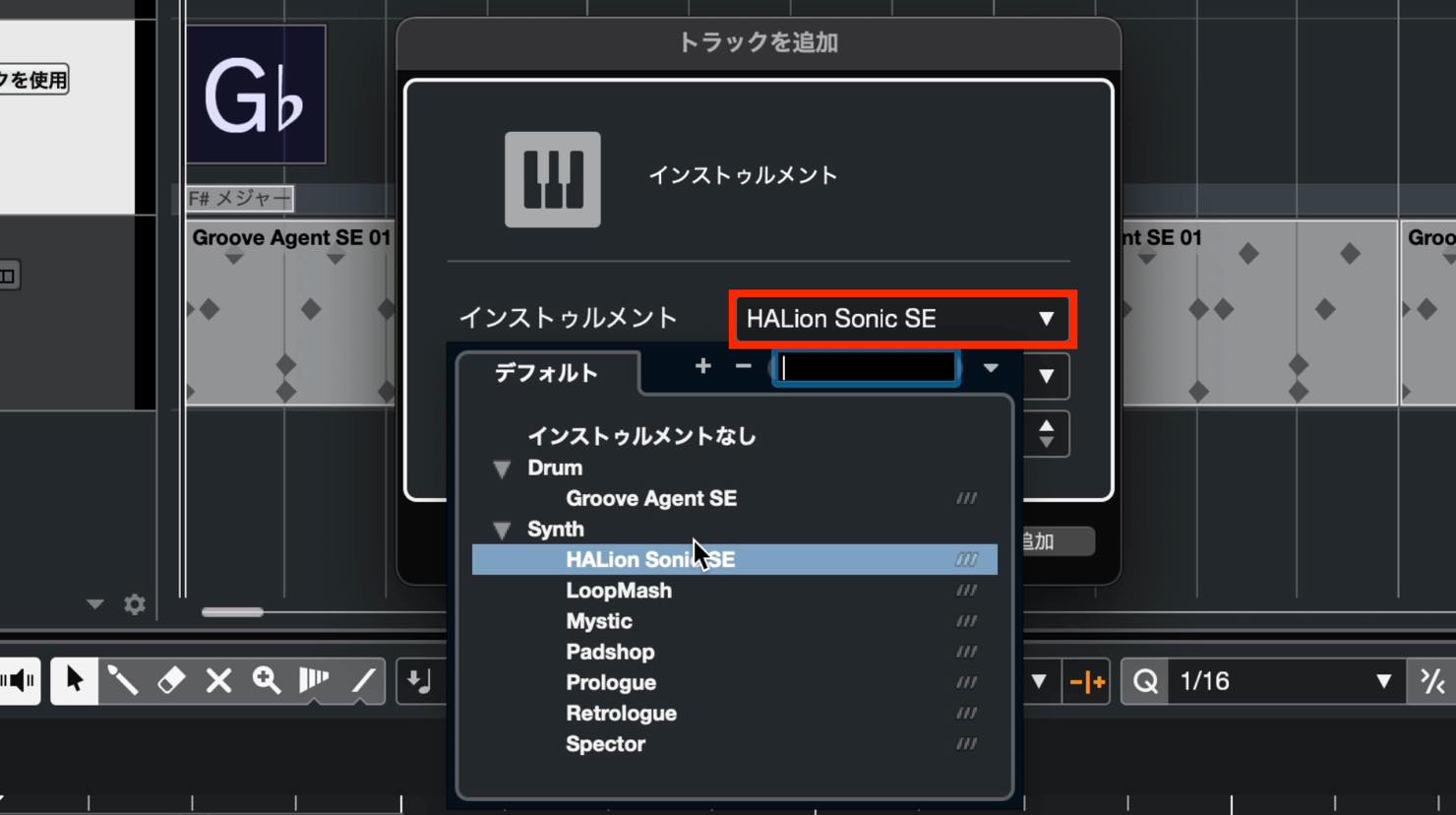Image resolution: width=1456 pixels, height=815 pixels.
Task: Click the 追加 add track button
Action: click(1058, 541)
